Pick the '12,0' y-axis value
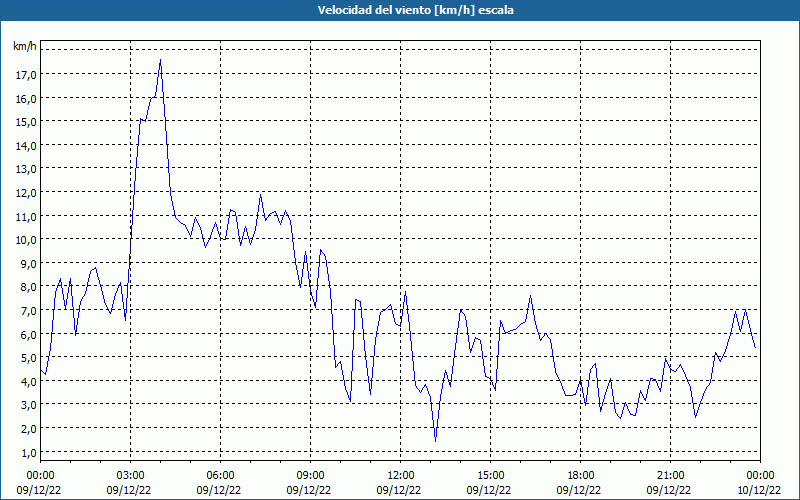The height and width of the screenshot is (500, 800). pos(27,193)
